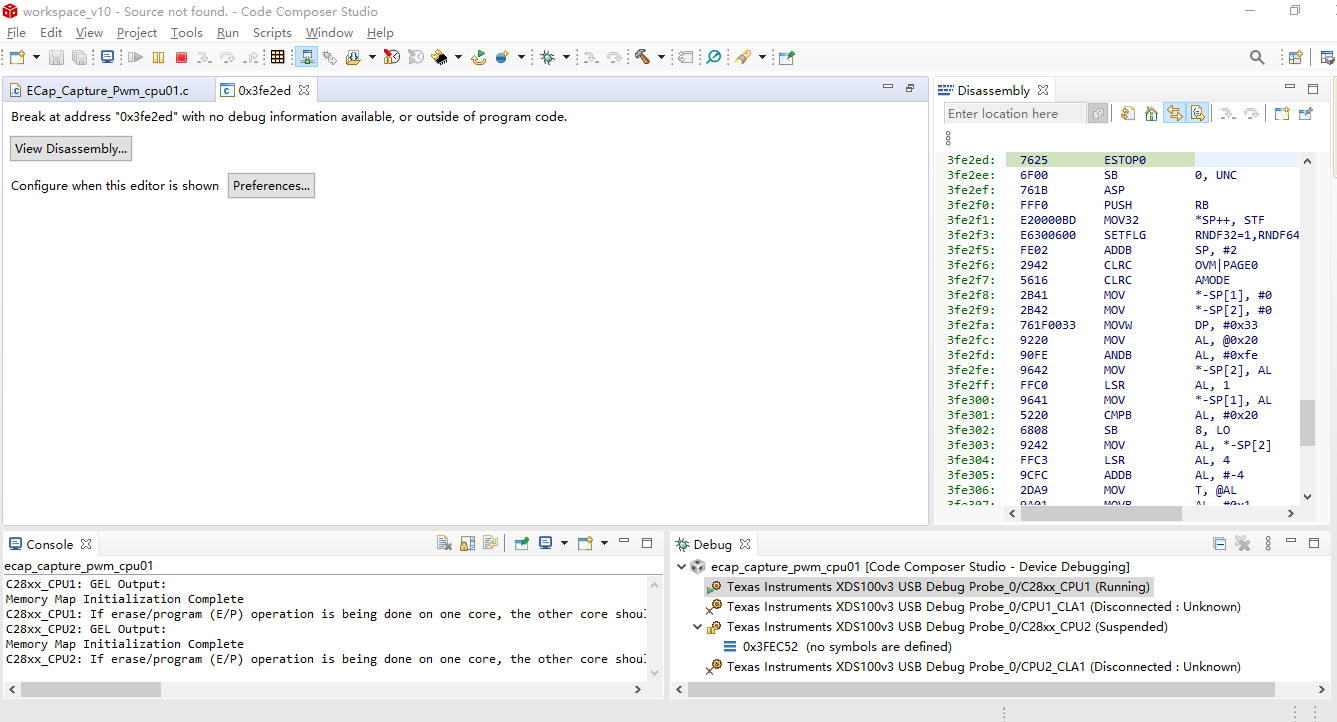Click the Search magnifier icon in top toolbar
This screenshot has height=722, width=1337.
tap(1257, 58)
